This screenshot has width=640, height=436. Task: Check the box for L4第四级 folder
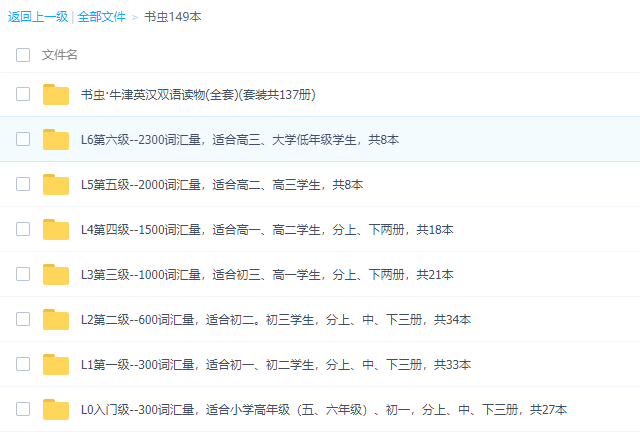(23, 229)
